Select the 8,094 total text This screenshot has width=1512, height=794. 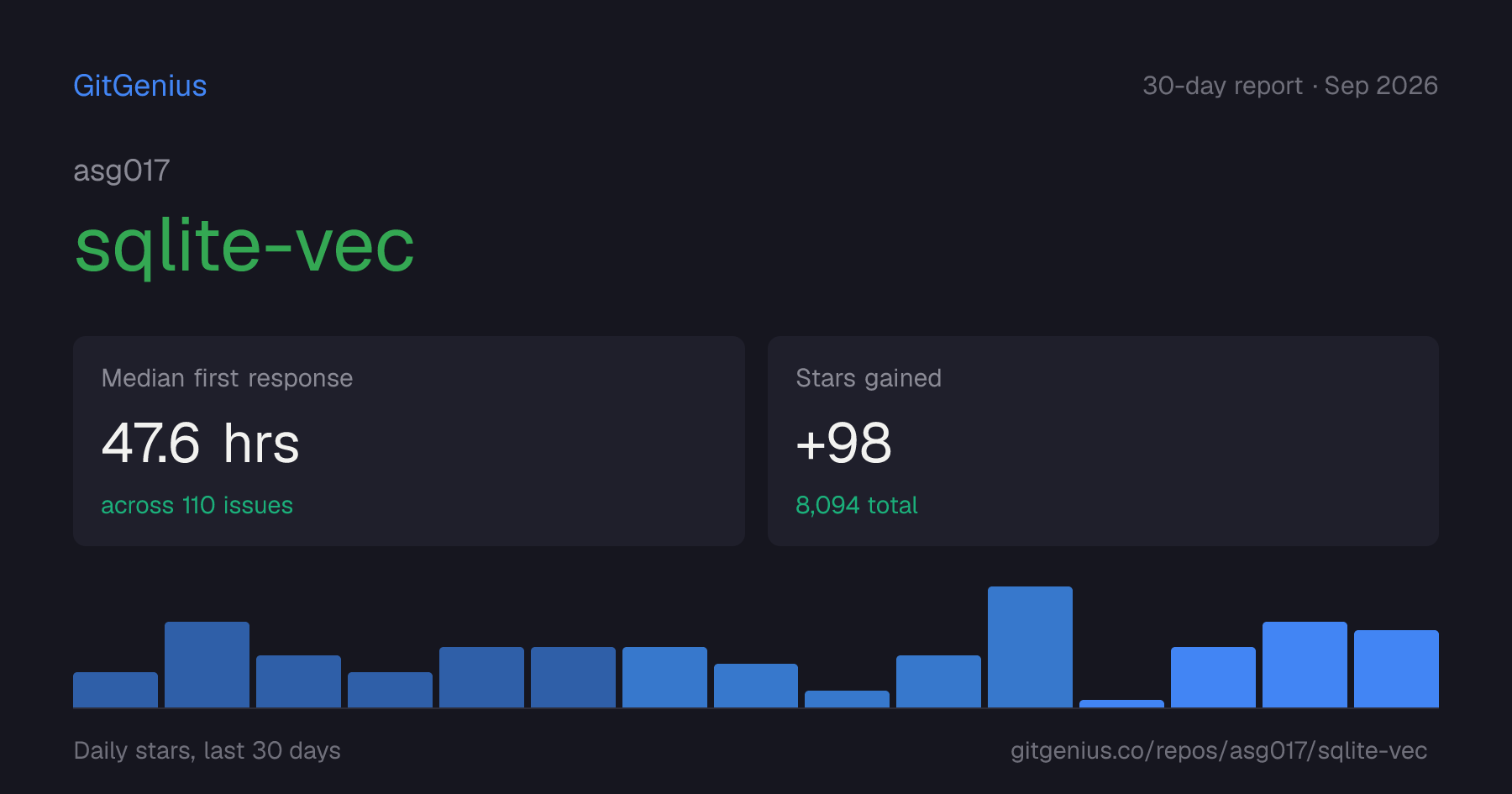point(856,505)
